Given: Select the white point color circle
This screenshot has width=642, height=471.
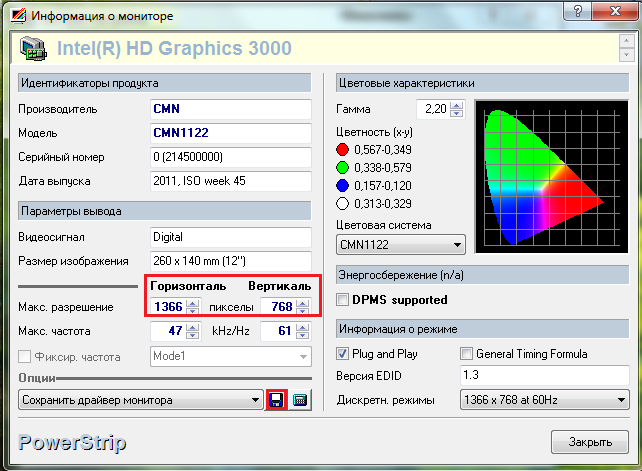Looking at the screenshot, I should (342, 204).
